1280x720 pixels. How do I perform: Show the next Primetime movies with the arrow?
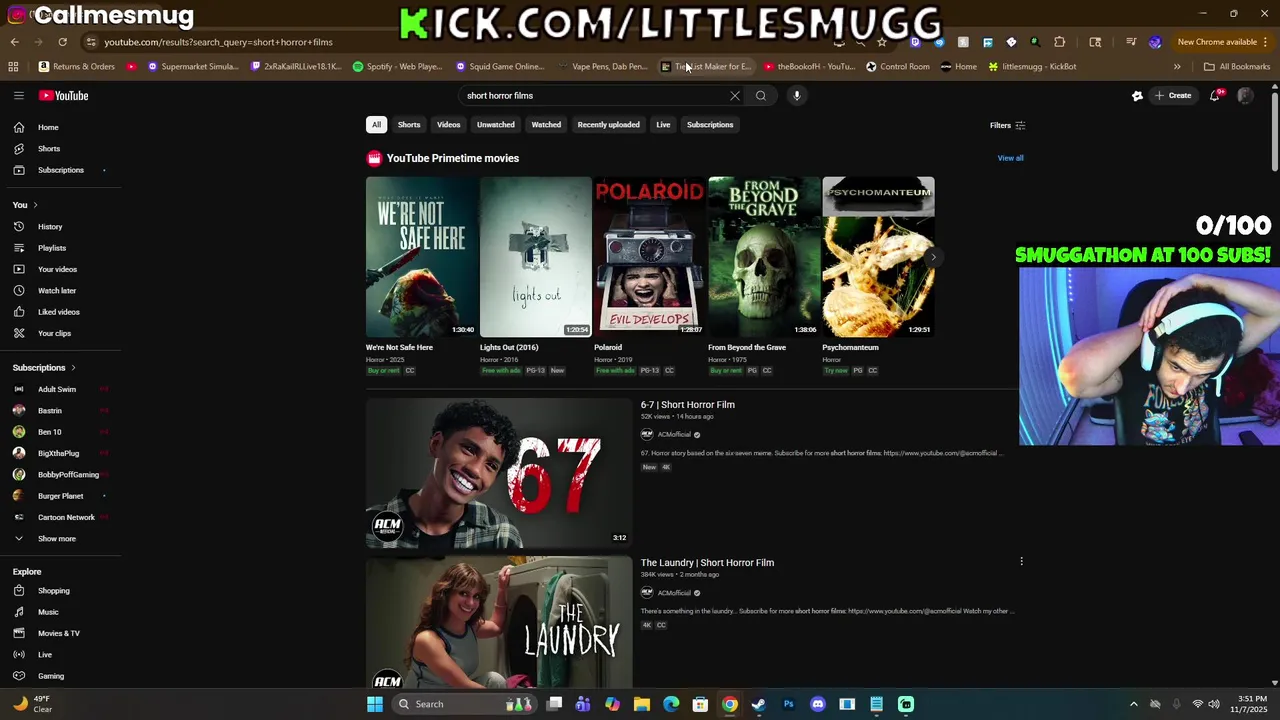[933, 257]
